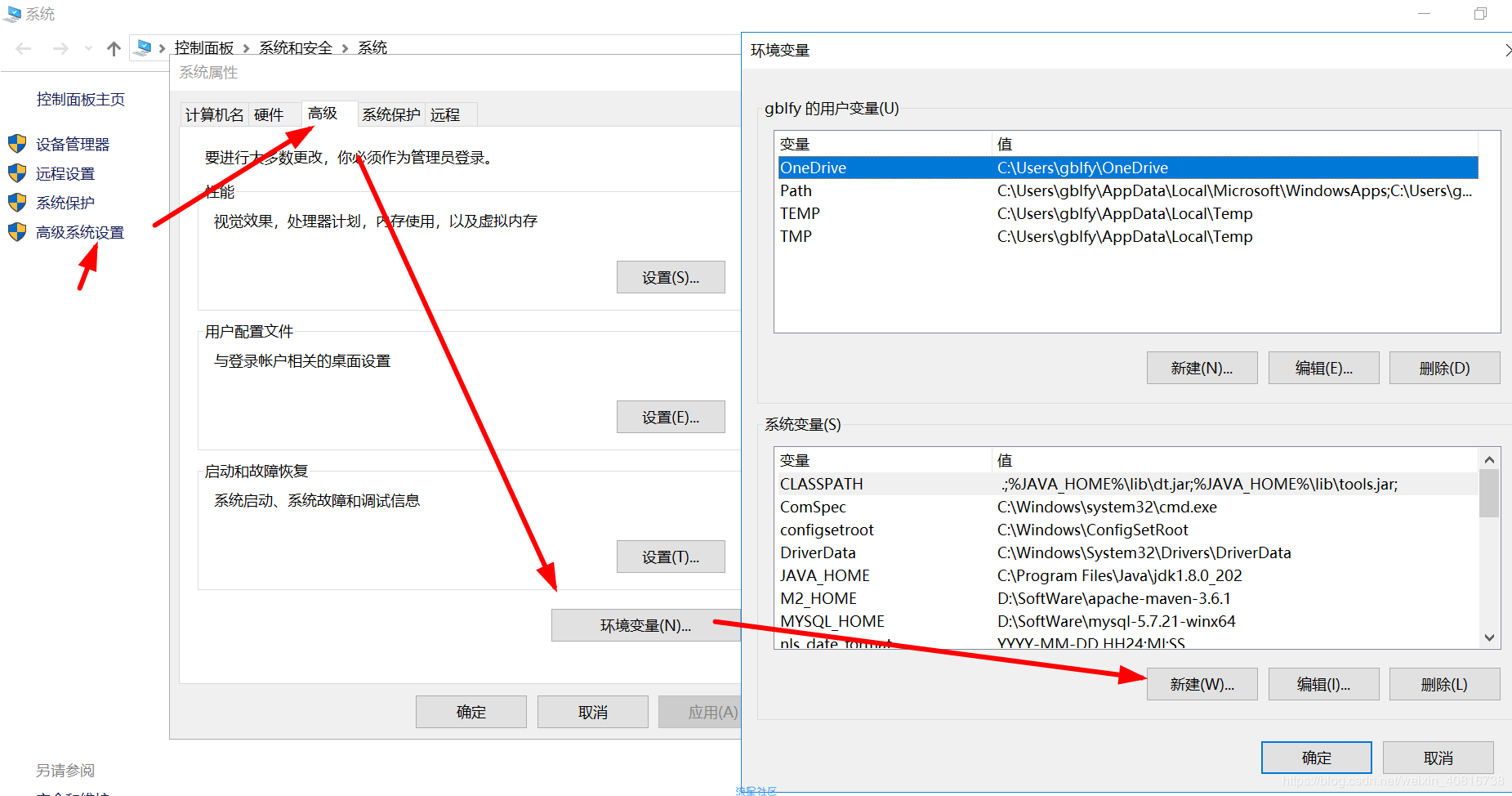Open user profile 设置(E)... button
The image size is (1512, 796).
[671, 418]
